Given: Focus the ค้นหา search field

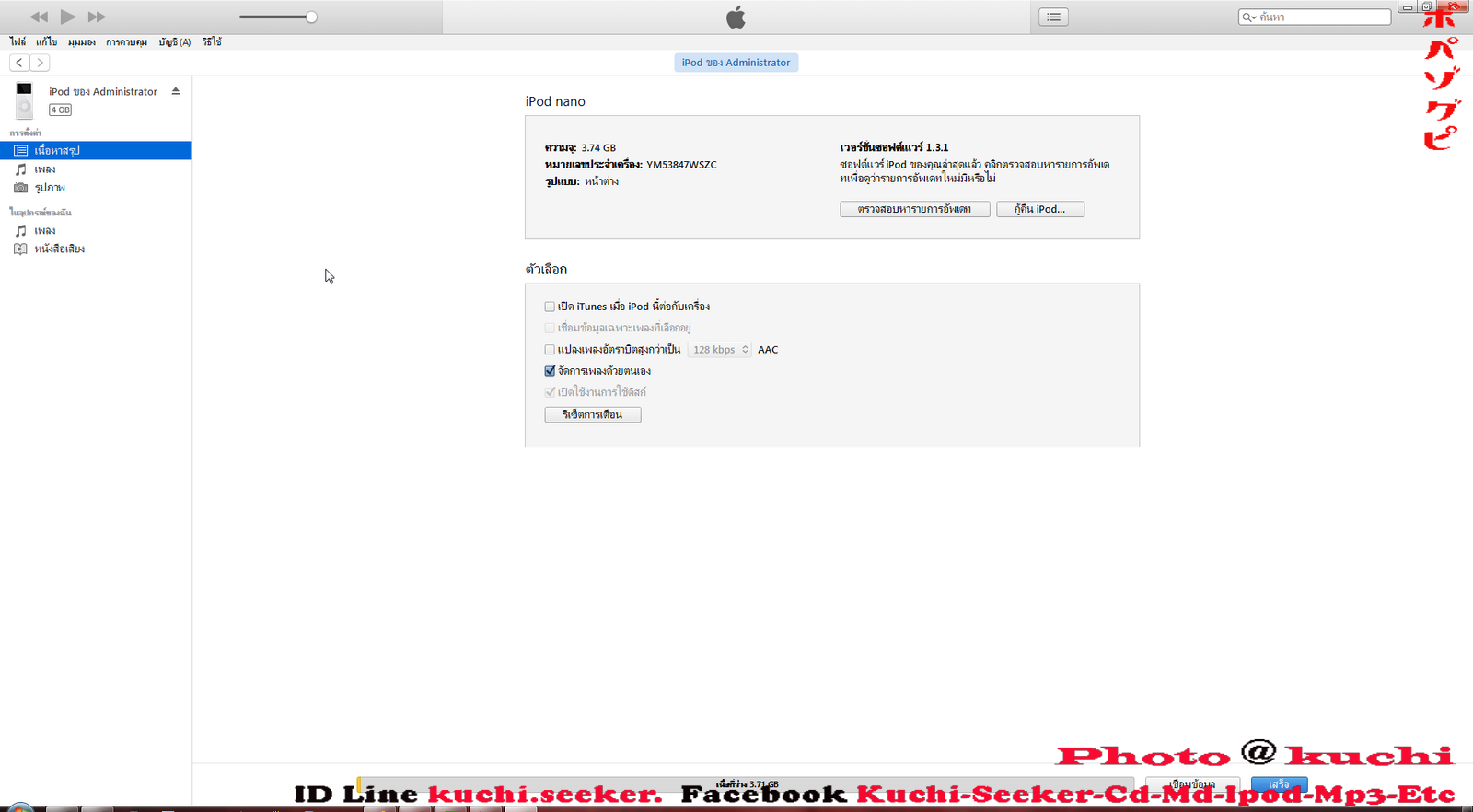Looking at the screenshot, I should (1315, 17).
